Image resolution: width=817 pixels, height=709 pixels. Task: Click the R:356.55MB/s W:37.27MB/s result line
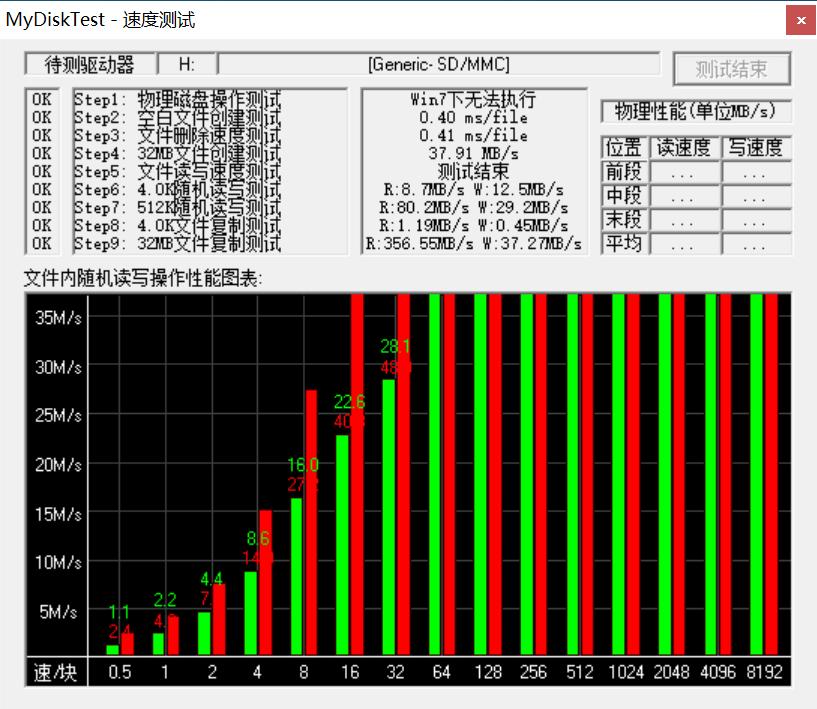point(473,244)
